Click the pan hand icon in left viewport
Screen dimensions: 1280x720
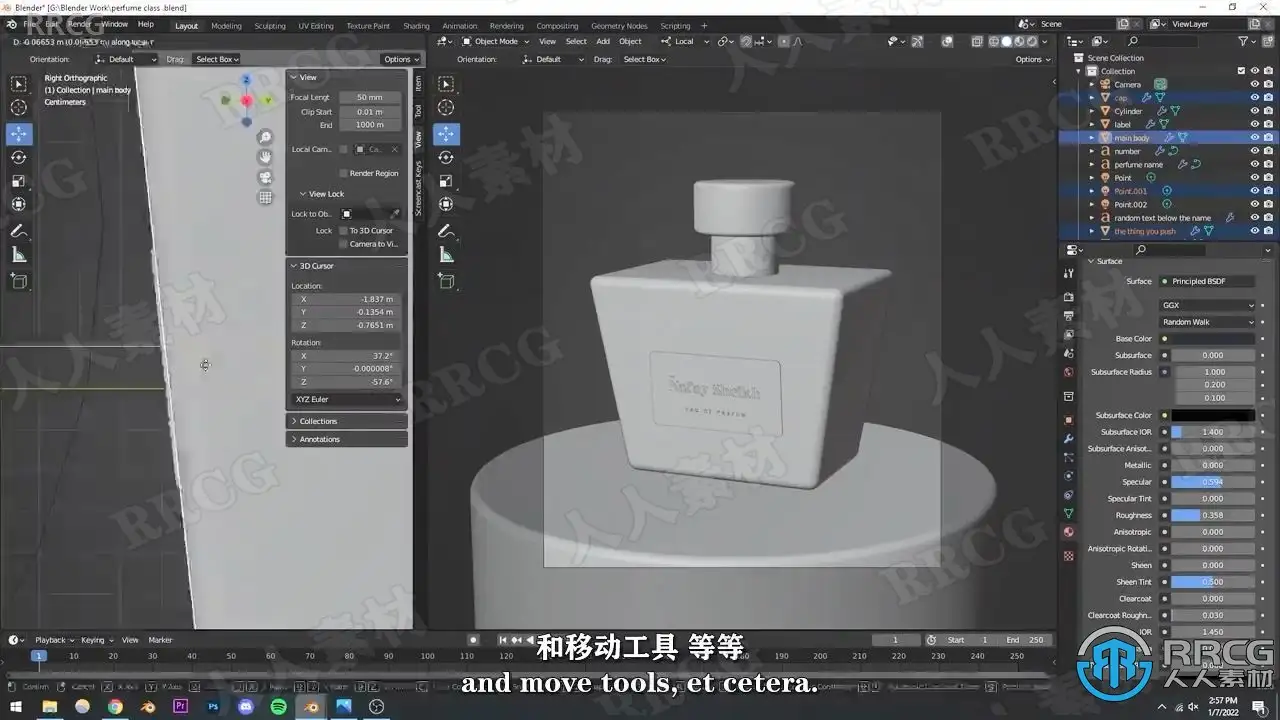265,157
